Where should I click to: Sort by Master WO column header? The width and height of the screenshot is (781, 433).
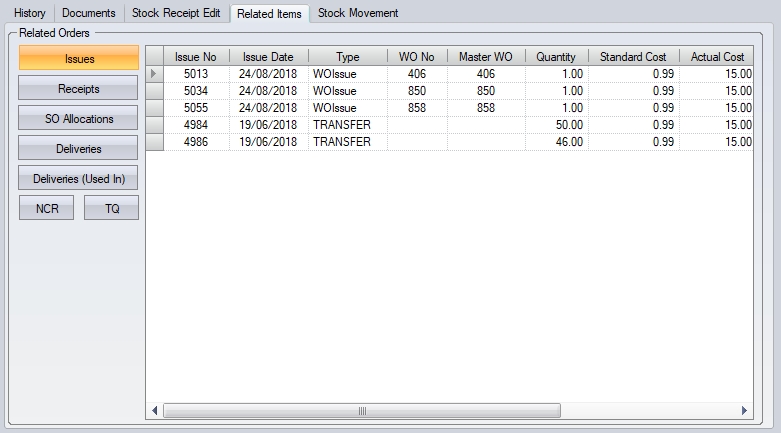[486, 56]
